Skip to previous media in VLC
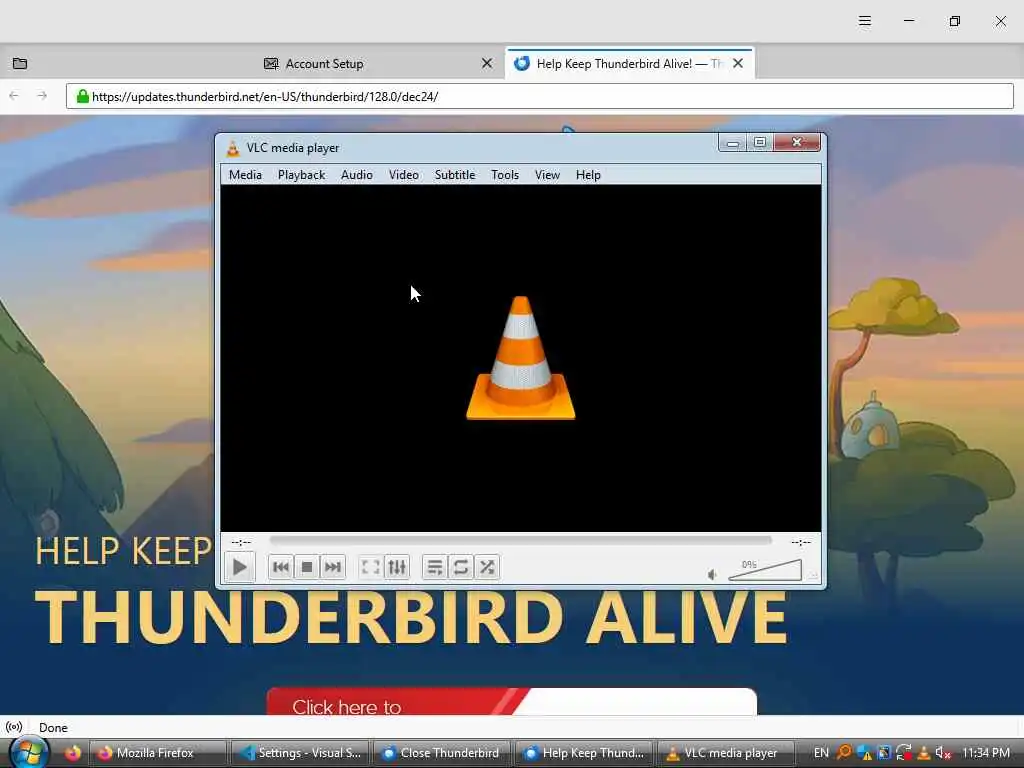Viewport: 1024px width, 768px height. point(281,568)
